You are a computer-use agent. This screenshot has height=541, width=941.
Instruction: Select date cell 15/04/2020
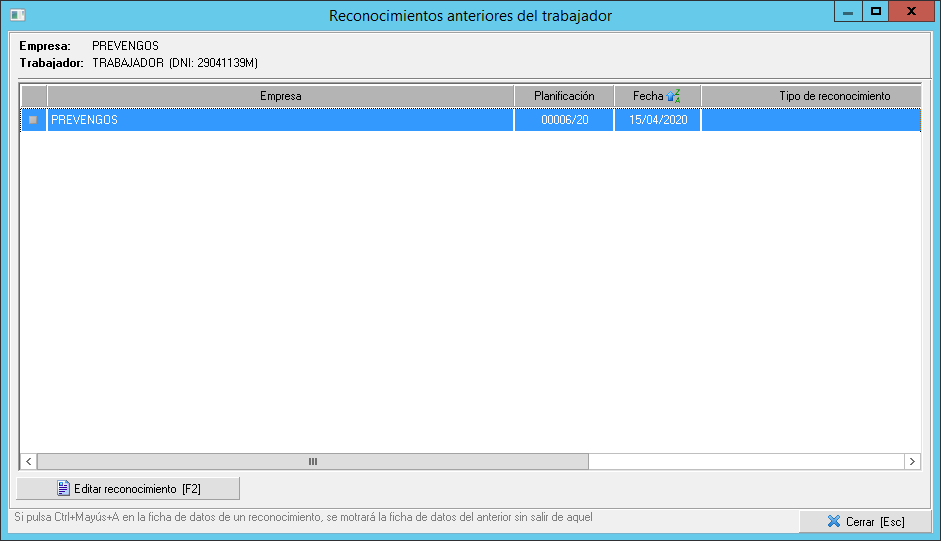coord(658,119)
